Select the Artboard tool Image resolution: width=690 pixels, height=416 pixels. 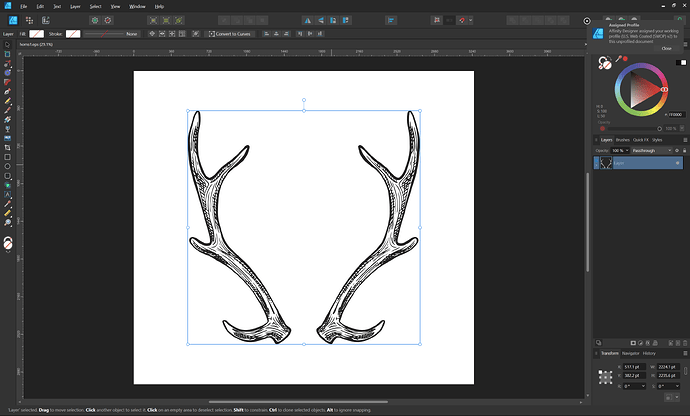(x=7, y=54)
